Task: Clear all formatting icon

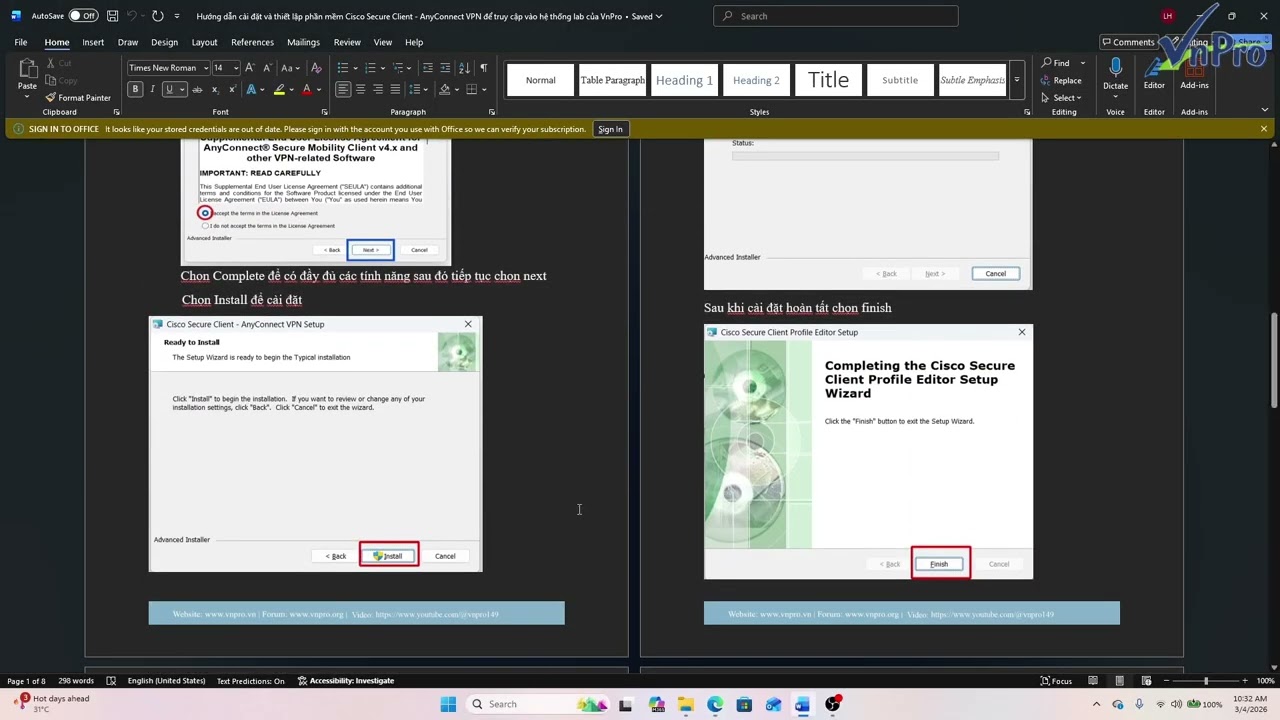Action: (x=317, y=68)
